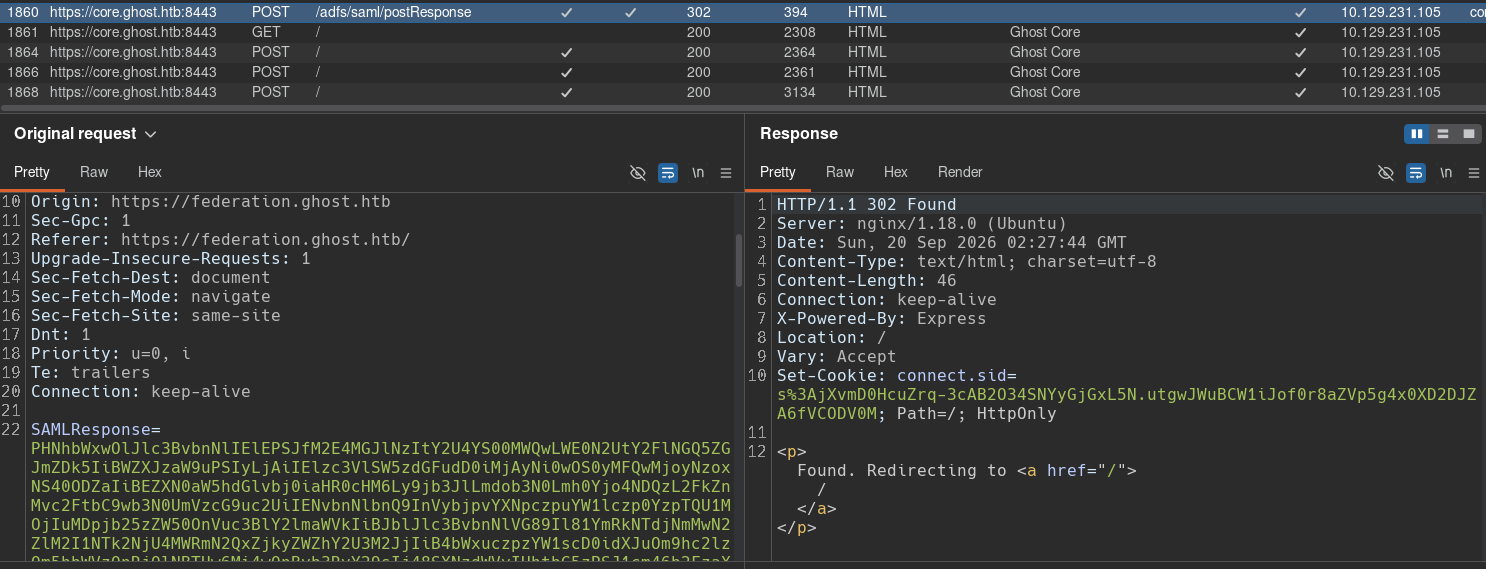
Task: Click params checkmark in row 1868
Action: tap(567, 92)
